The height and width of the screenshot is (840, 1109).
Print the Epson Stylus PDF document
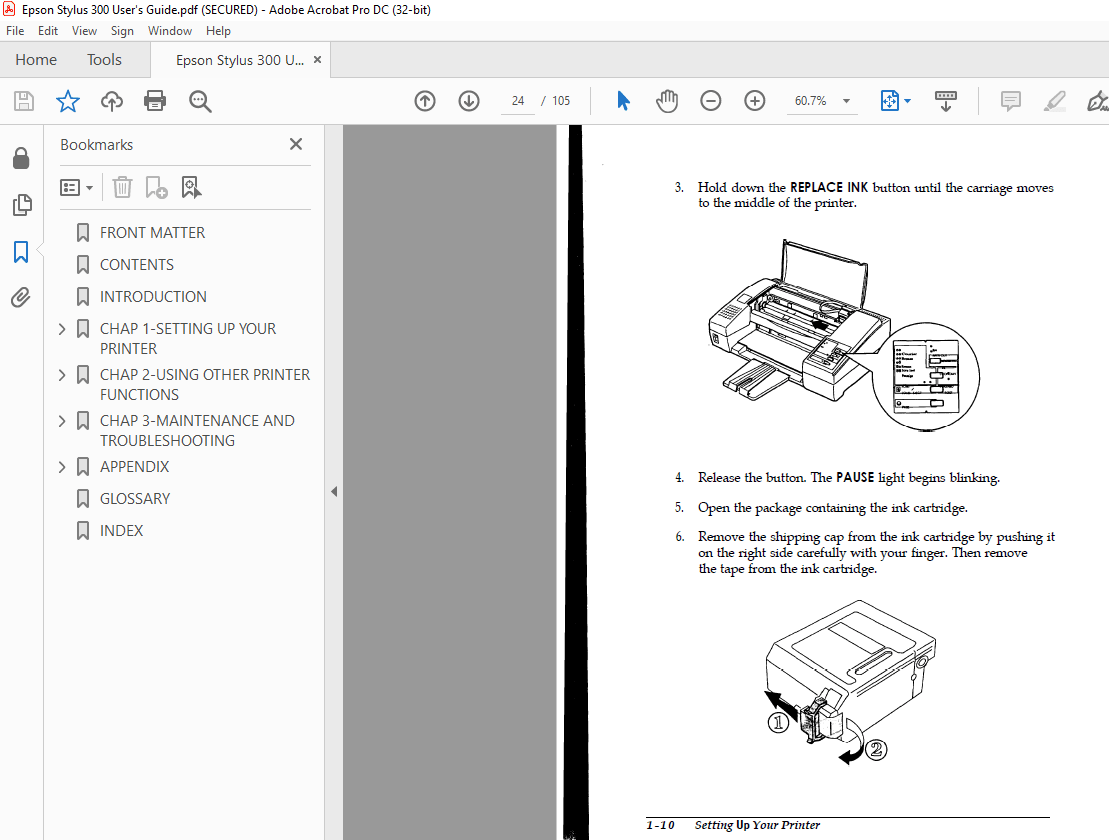coord(156,101)
